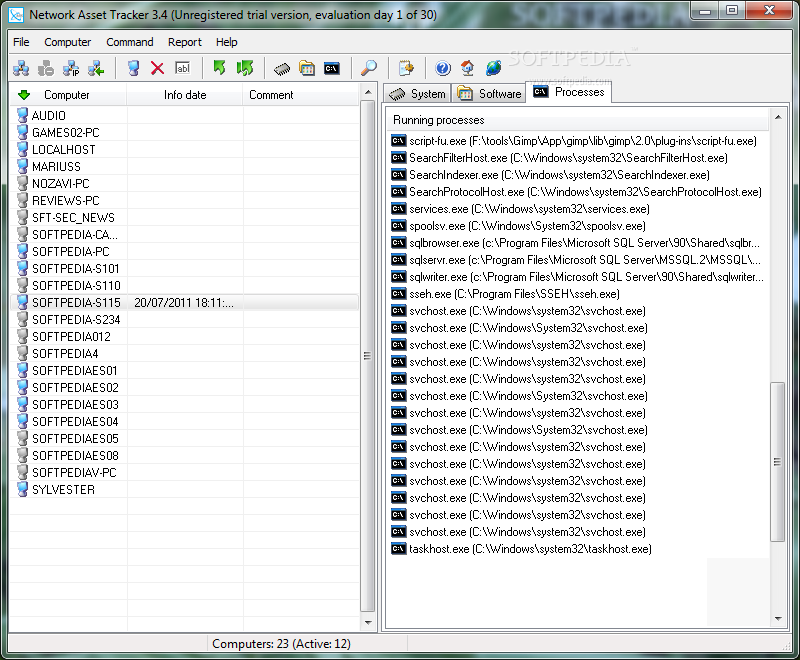800x660 pixels.
Task: Select the spoolsv.exe process entry
Action: pos(518,226)
